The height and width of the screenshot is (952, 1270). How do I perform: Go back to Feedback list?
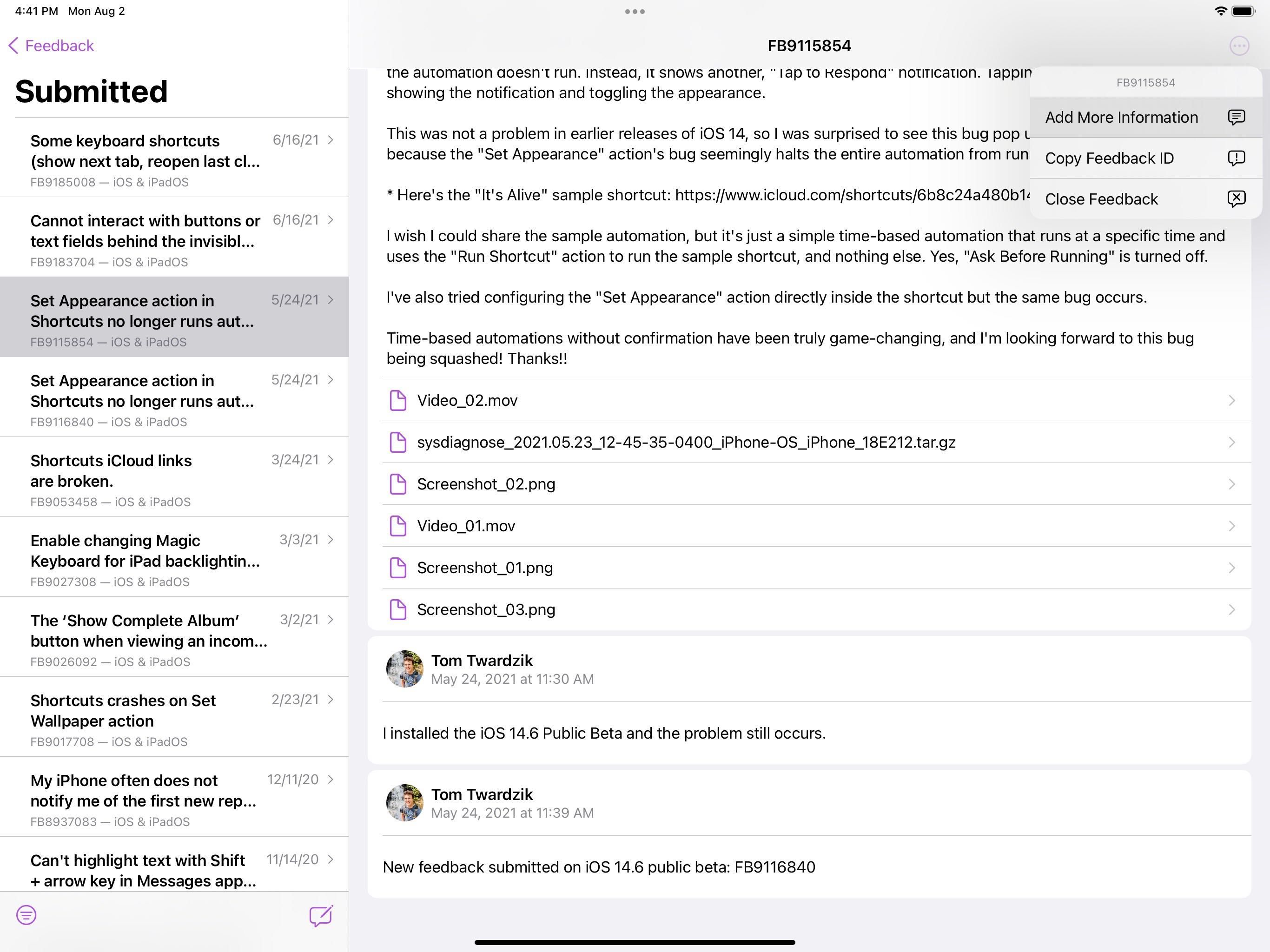coord(52,46)
